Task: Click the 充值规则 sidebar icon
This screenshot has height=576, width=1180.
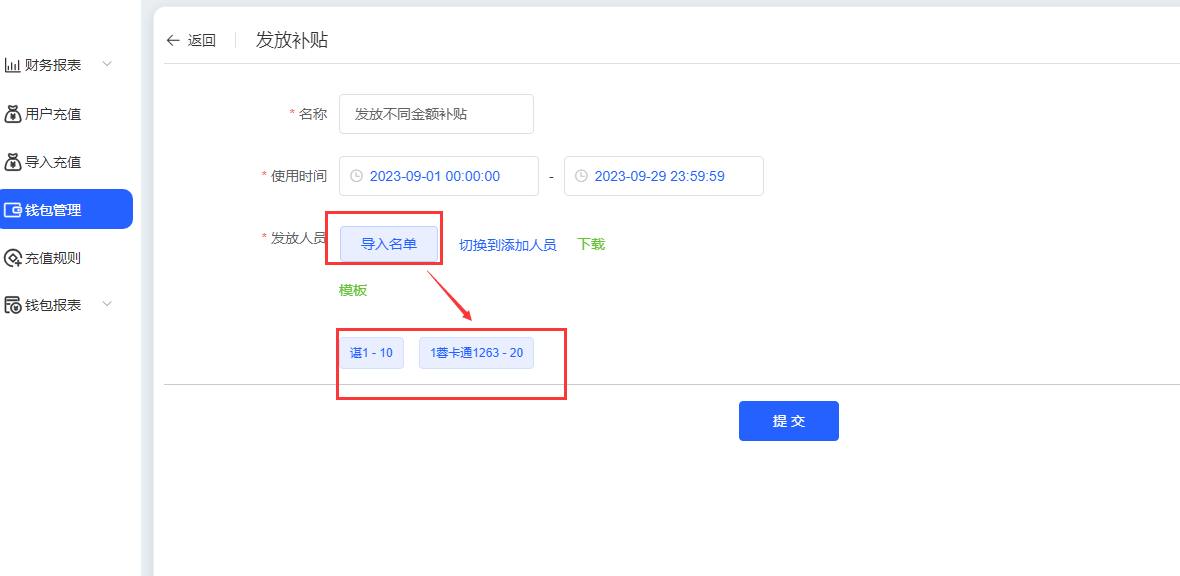Action: pos(13,258)
